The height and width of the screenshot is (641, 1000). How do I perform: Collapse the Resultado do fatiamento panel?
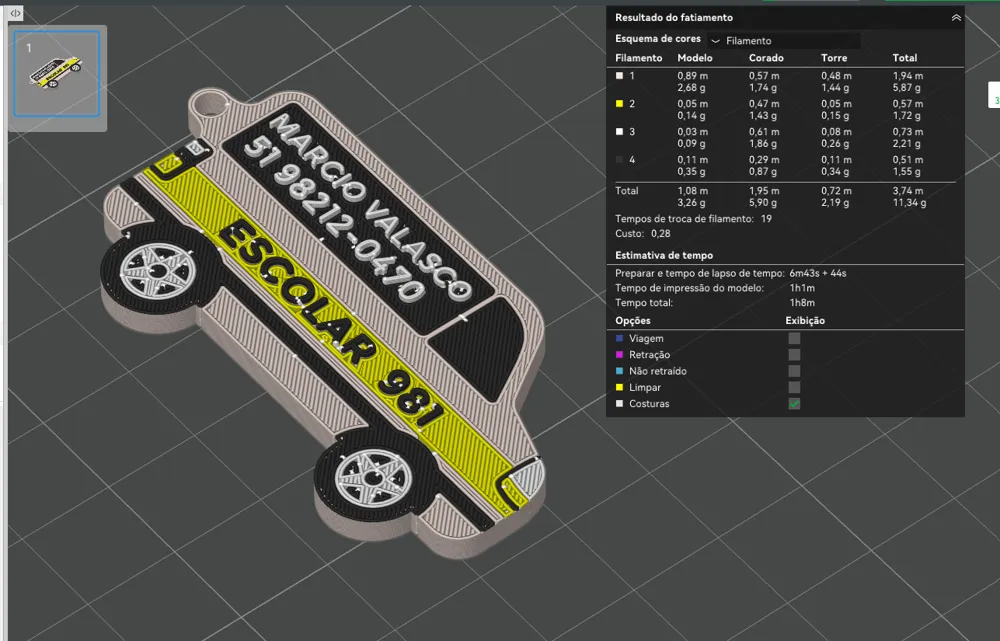tap(956, 18)
